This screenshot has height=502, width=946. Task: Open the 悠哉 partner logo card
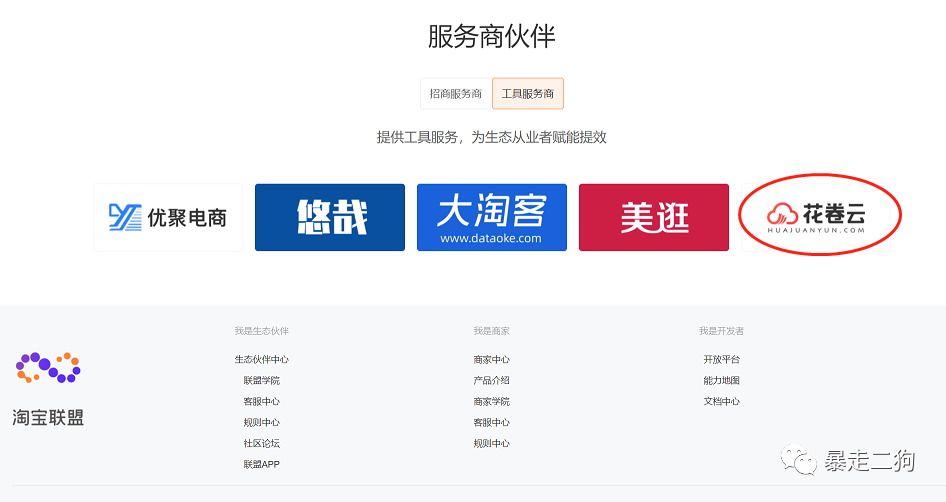[330, 217]
